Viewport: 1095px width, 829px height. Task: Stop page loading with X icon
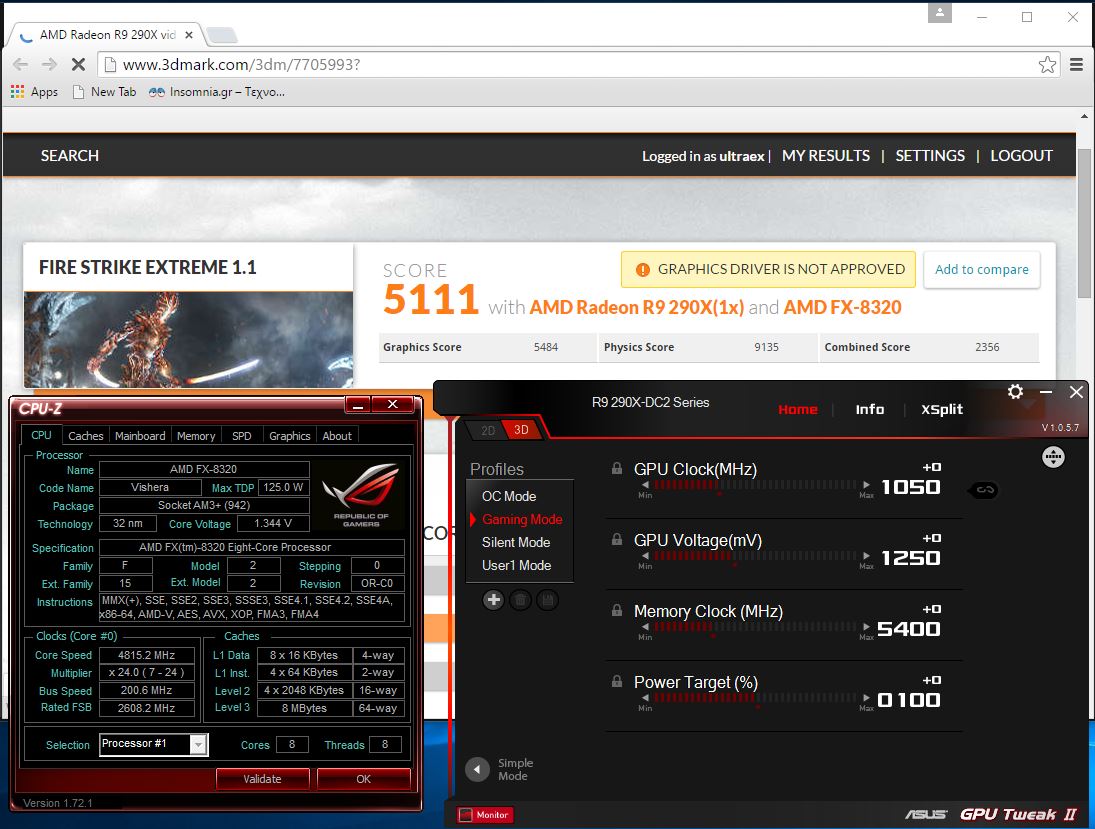click(x=78, y=65)
